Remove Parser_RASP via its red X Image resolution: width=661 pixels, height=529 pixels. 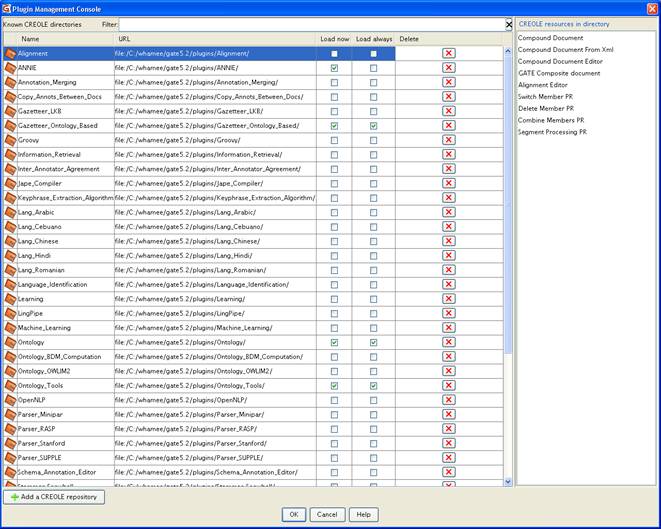(x=449, y=429)
